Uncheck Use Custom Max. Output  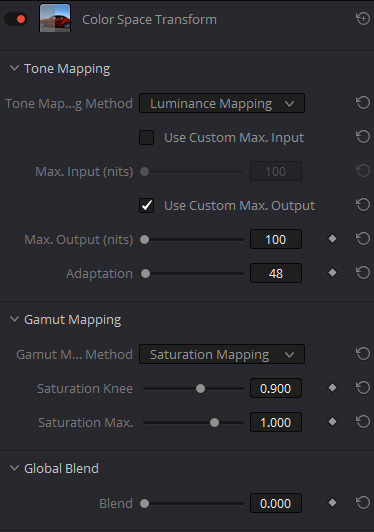pos(147,206)
